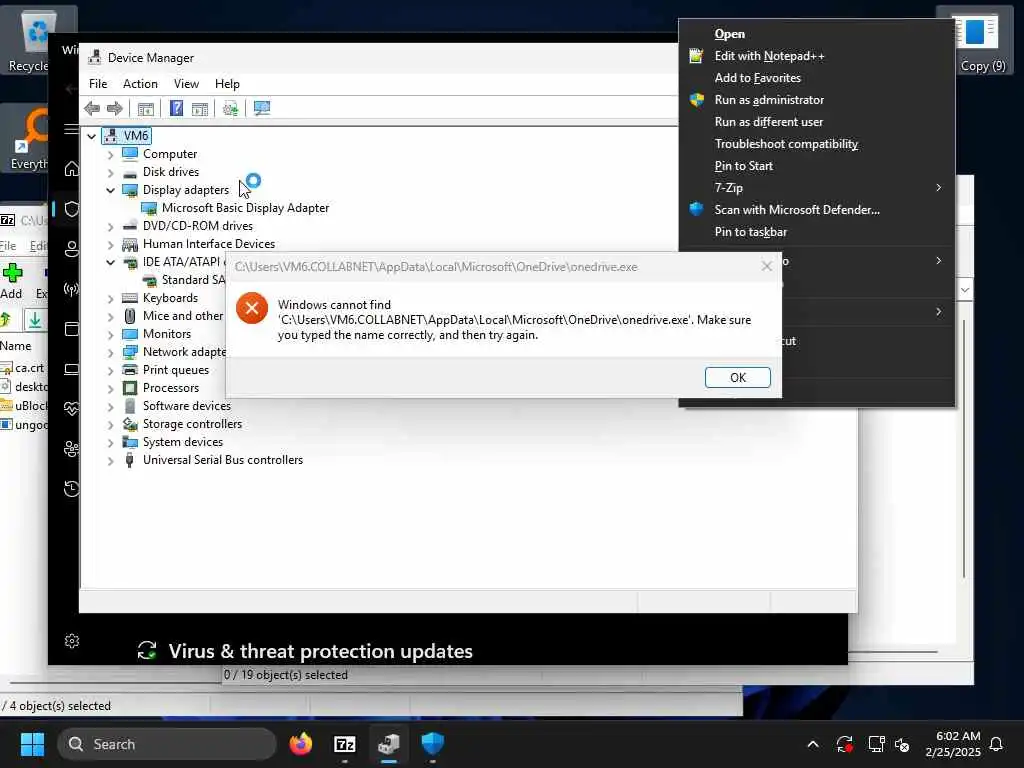Collapse the VM6 root node
Image resolution: width=1024 pixels, height=768 pixels.
click(x=92, y=136)
